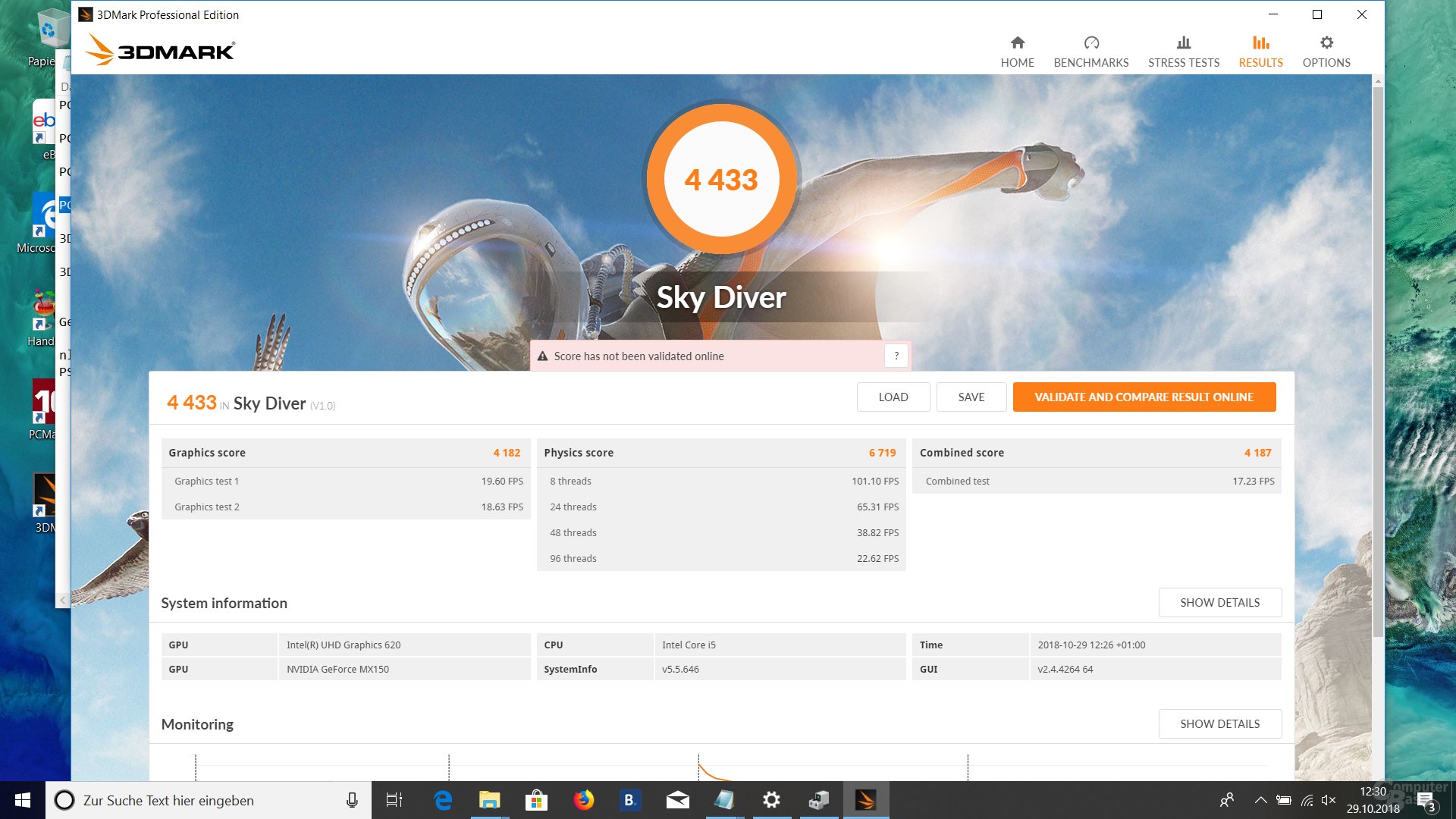The image size is (1456, 819).
Task: Click the paper app icon on taskbar
Action: coord(724,800)
